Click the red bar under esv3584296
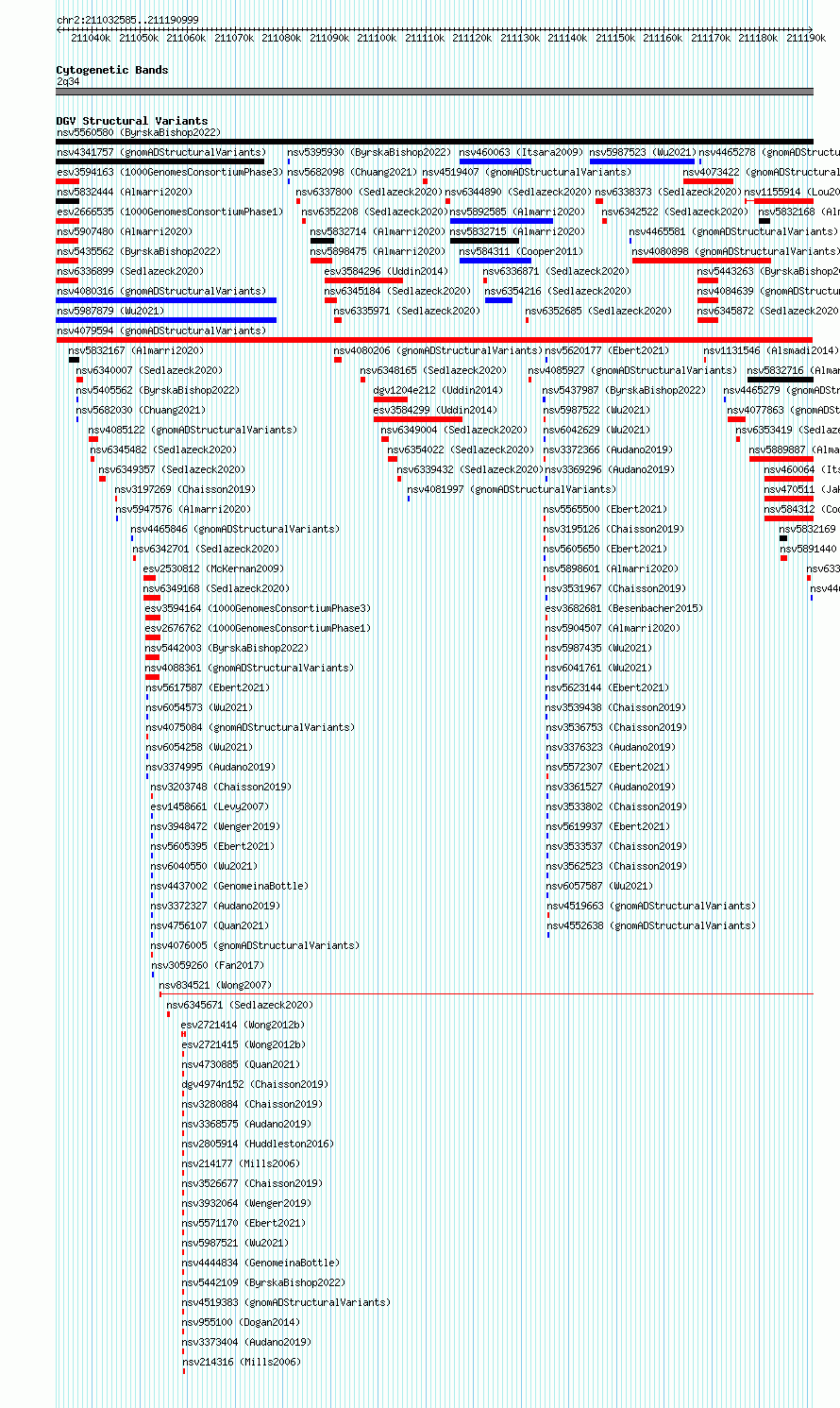 pos(363,280)
